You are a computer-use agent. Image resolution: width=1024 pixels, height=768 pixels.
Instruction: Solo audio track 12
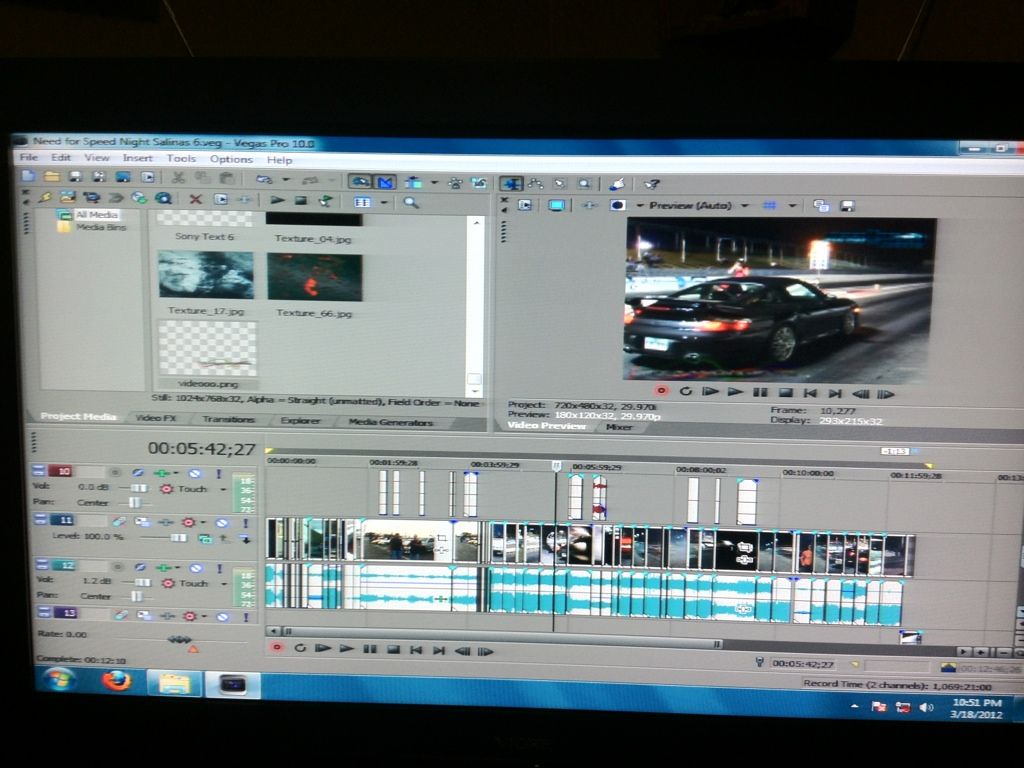(219, 568)
